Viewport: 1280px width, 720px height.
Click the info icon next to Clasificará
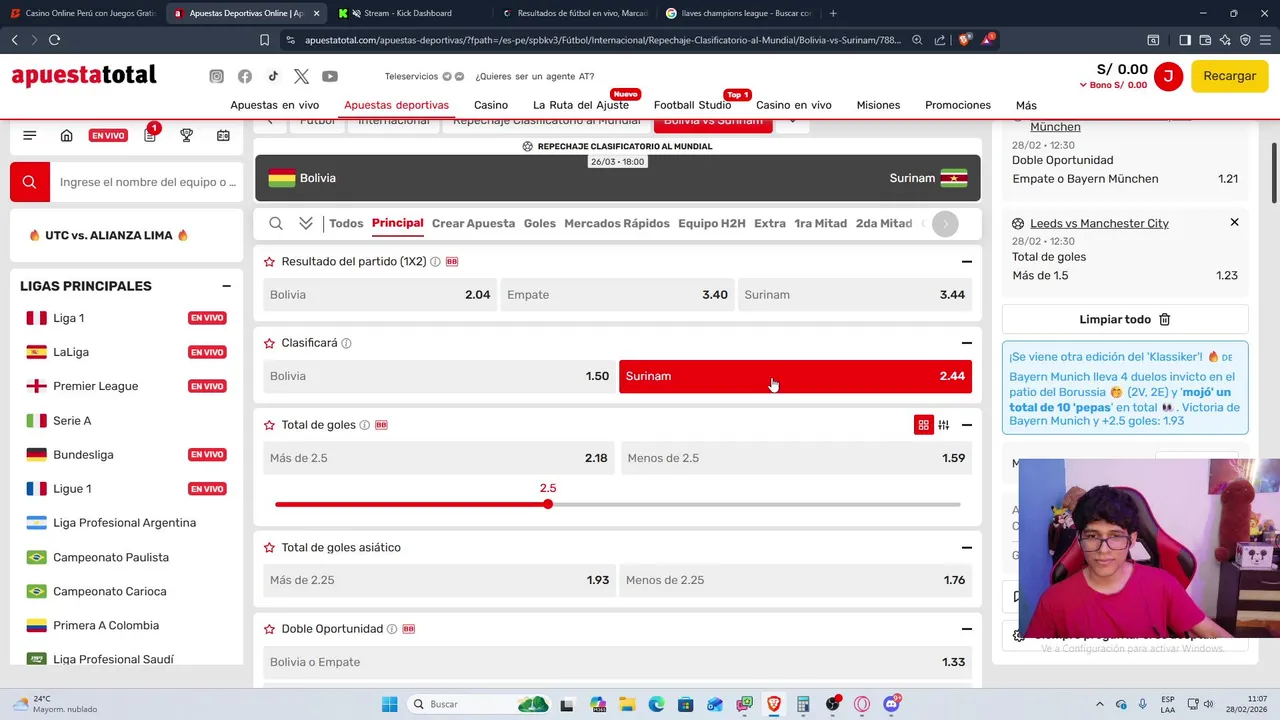click(x=346, y=343)
